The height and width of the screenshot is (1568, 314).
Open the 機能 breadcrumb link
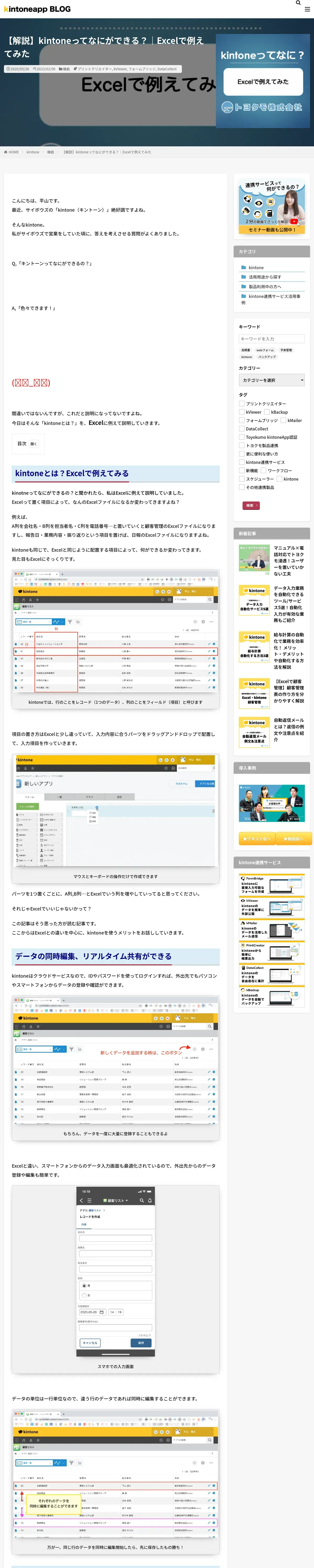51,152
